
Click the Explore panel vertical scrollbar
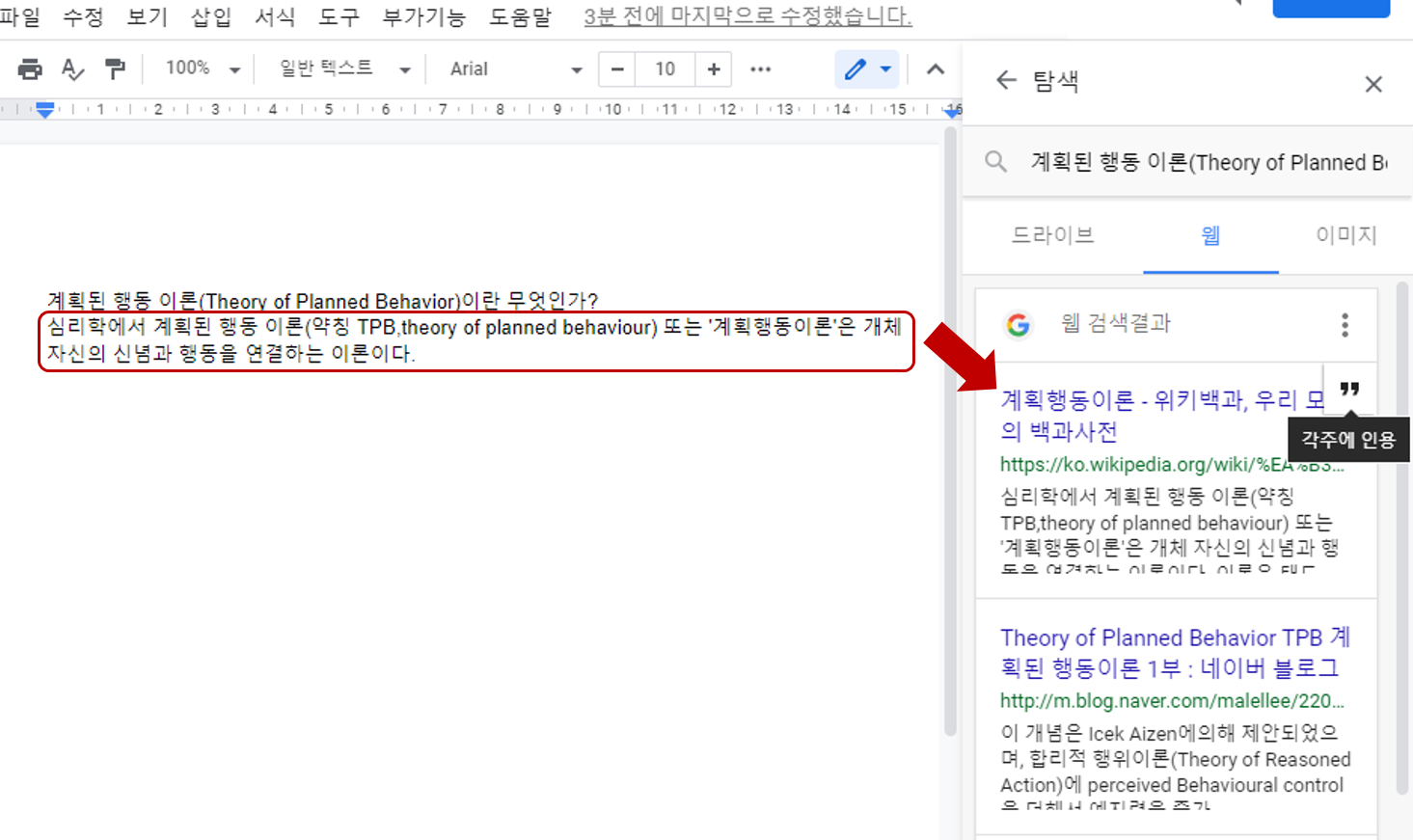point(1402,538)
